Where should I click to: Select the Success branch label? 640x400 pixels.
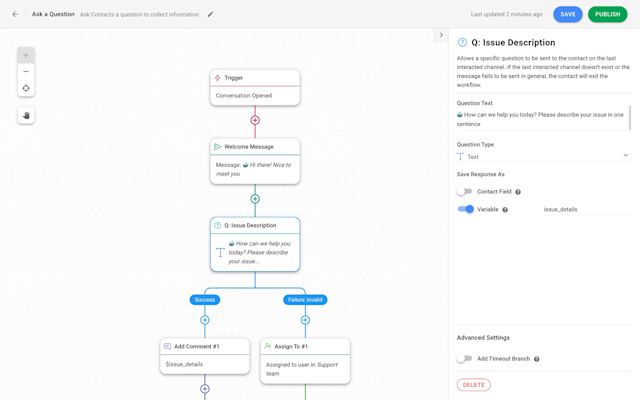click(x=205, y=300)
